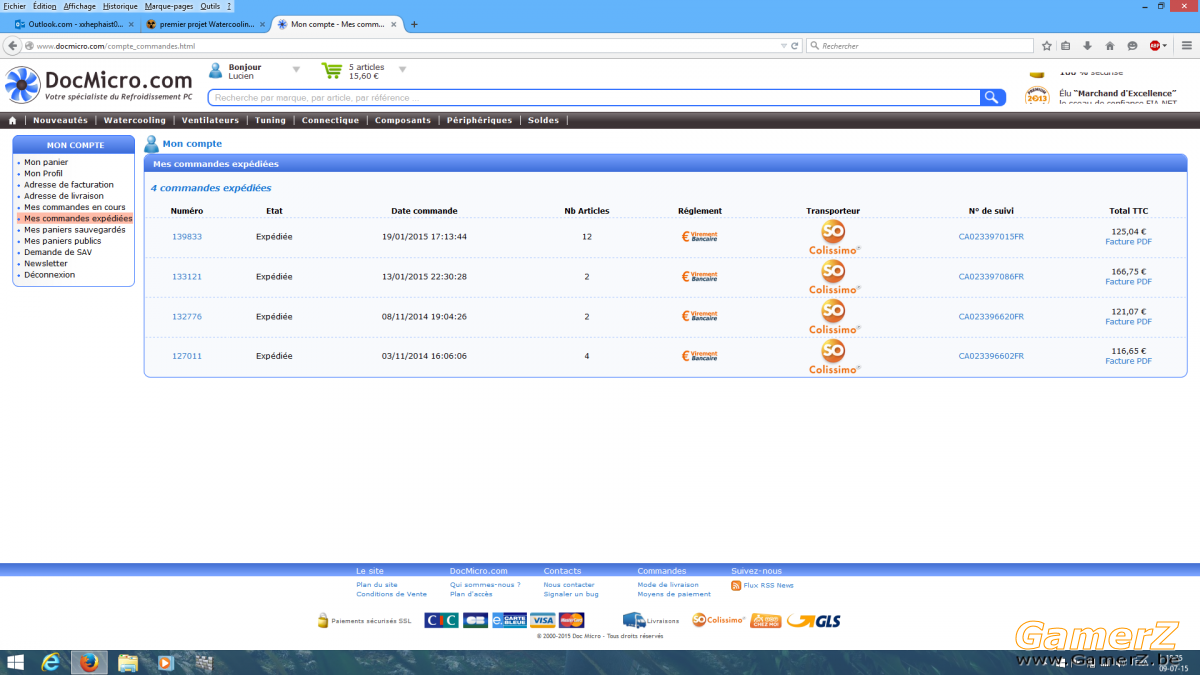Open the Marque-pages menu

[169, 6]
